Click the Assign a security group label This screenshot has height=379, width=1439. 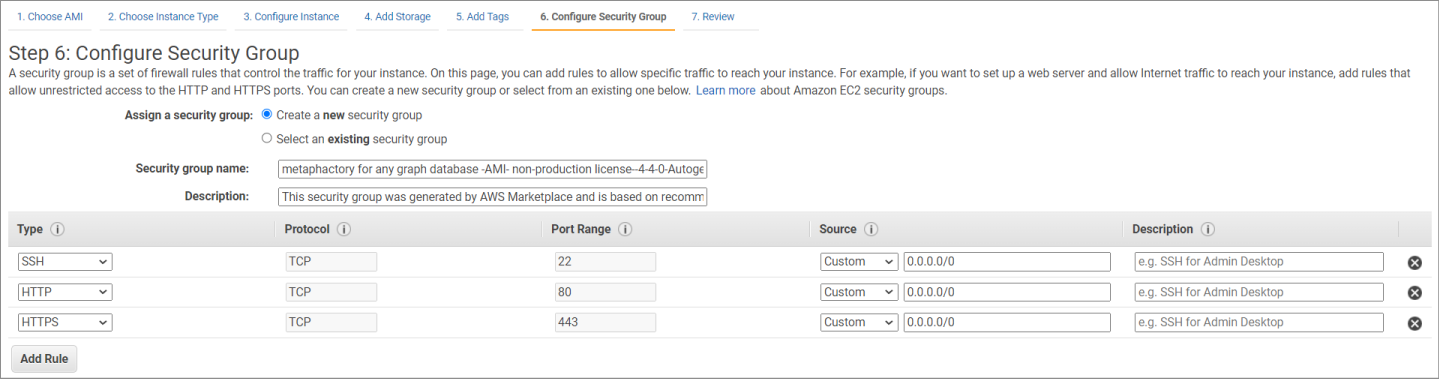(x=189, y=115)
